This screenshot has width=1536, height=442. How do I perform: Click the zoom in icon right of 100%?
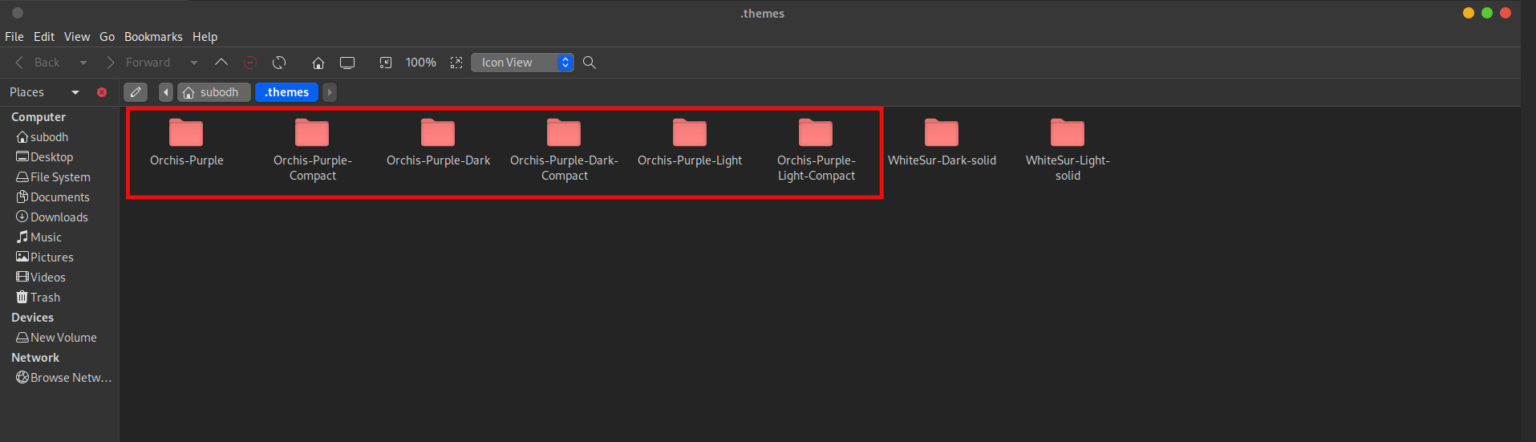click(x=456, y=62)
